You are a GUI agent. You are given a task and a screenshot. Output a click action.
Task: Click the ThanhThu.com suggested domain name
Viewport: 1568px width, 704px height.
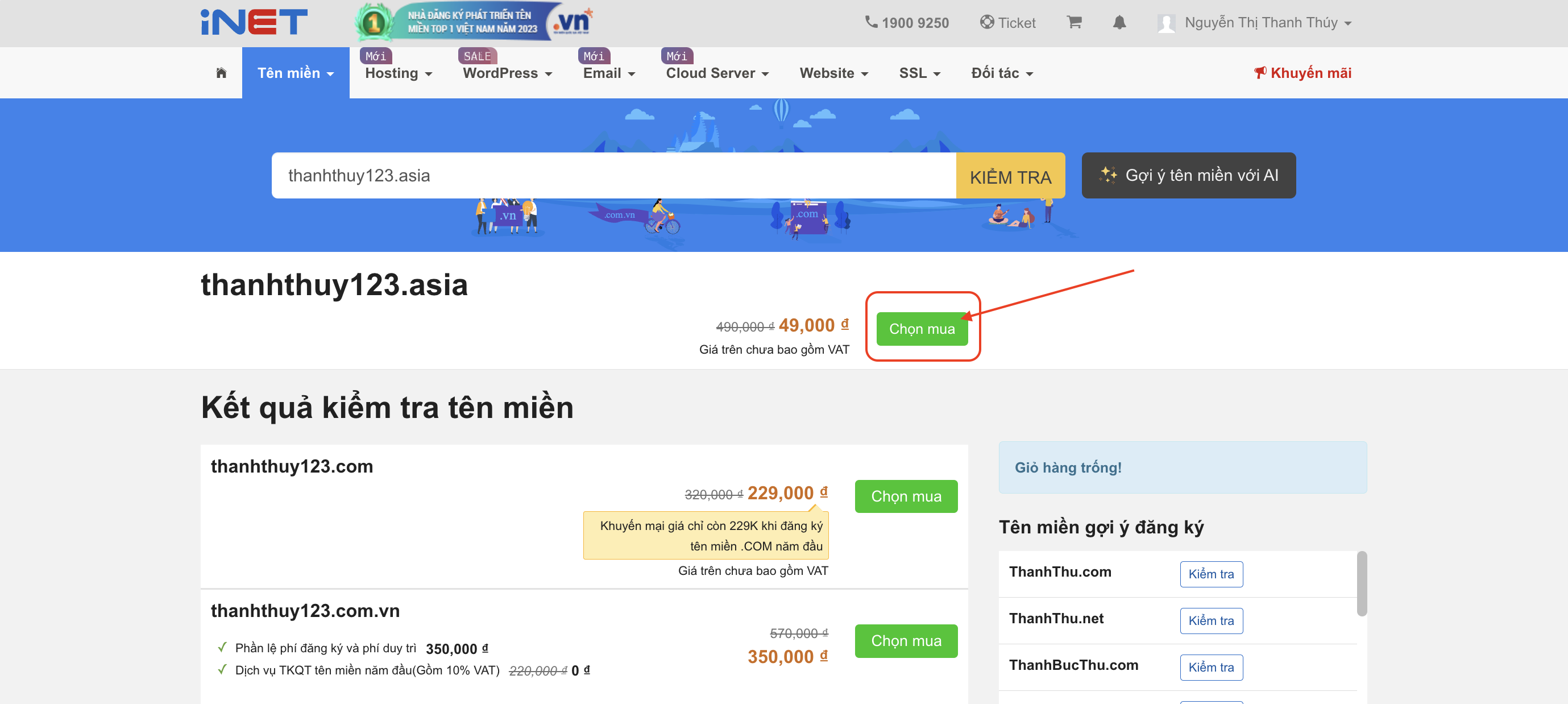coord(1060,572)
